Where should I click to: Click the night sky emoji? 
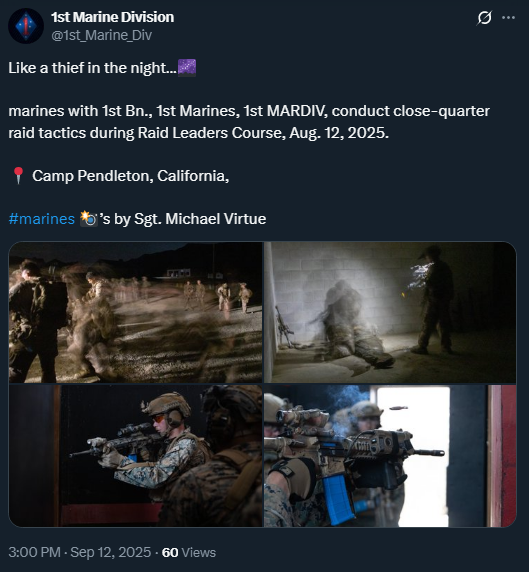[187, 68]
